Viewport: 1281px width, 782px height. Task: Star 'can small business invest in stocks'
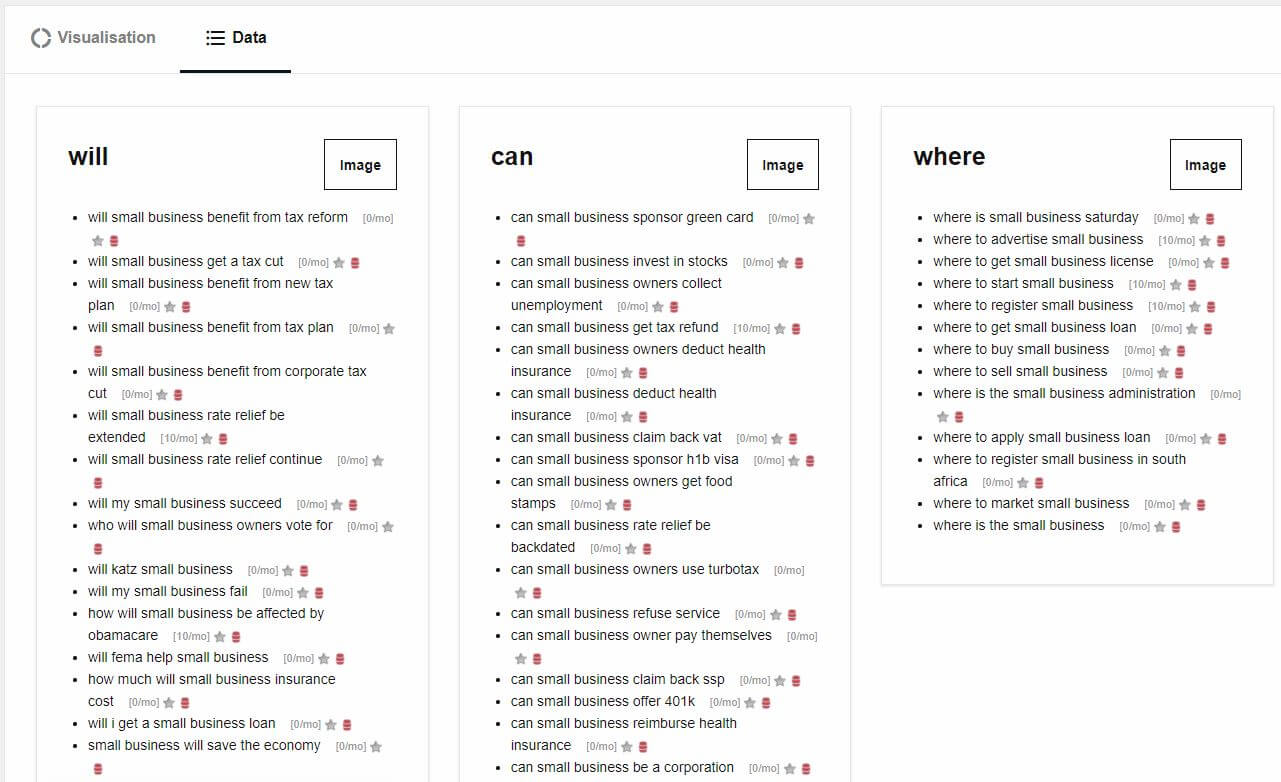coord(783,263)
